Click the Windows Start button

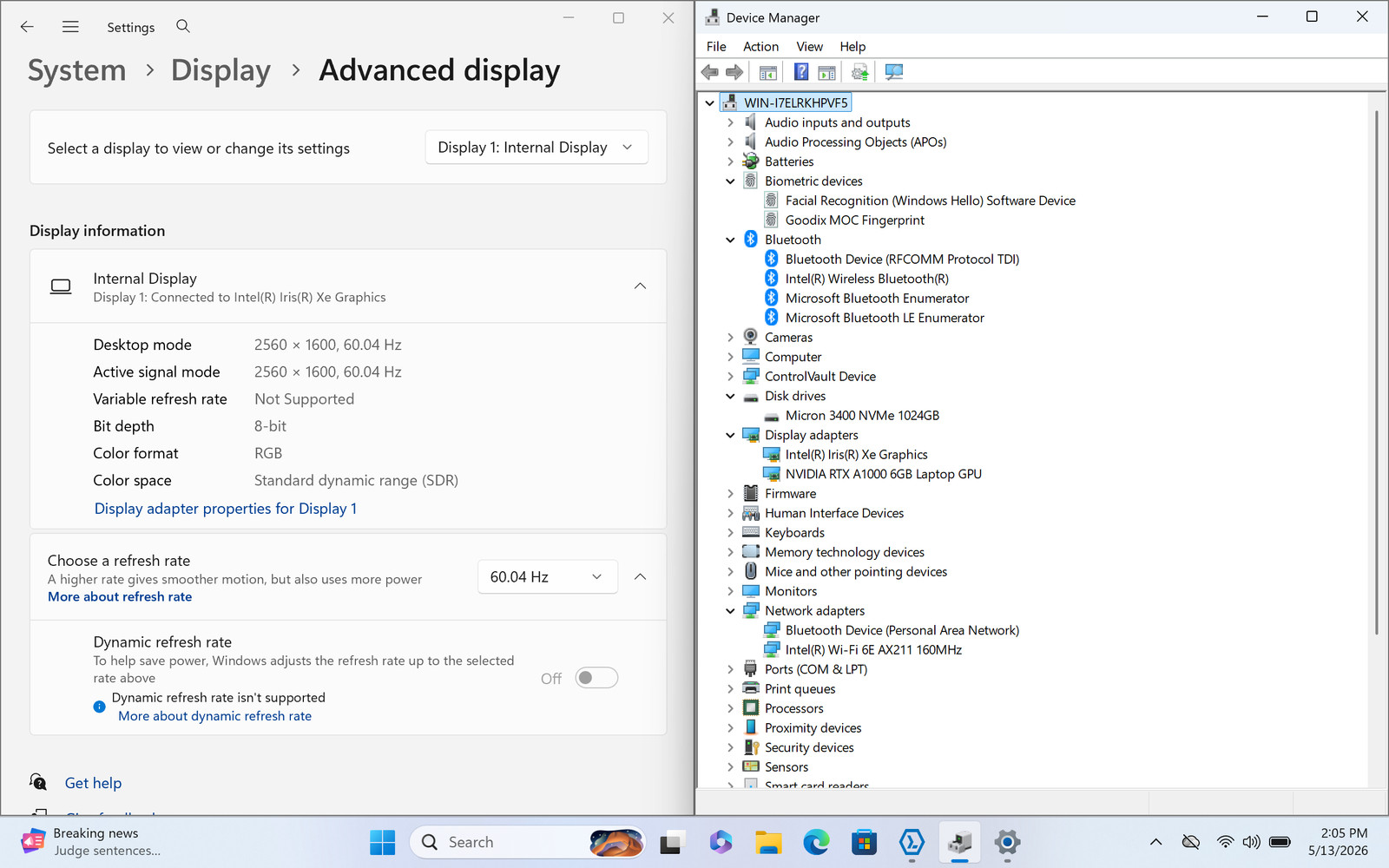pos(382,842)
